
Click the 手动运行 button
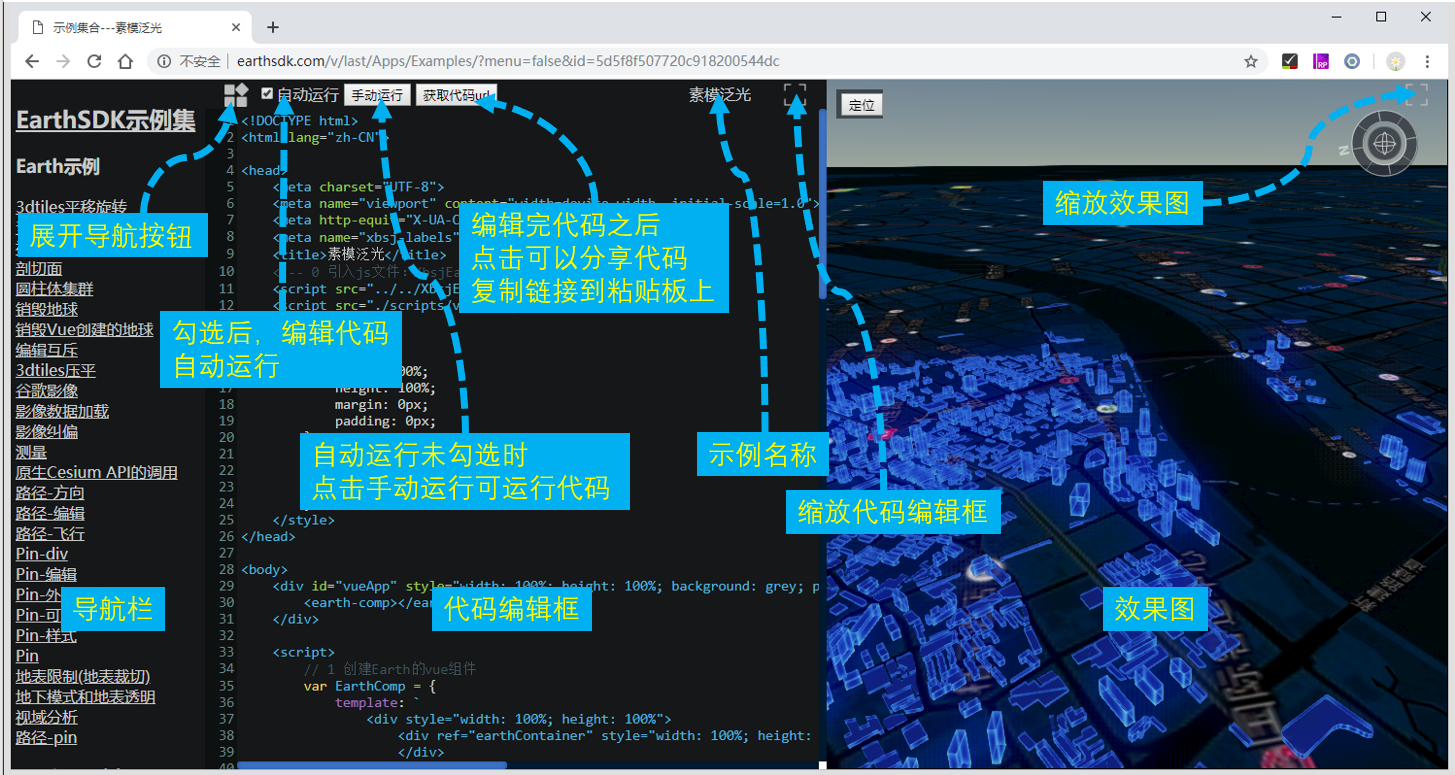(377, 95)
